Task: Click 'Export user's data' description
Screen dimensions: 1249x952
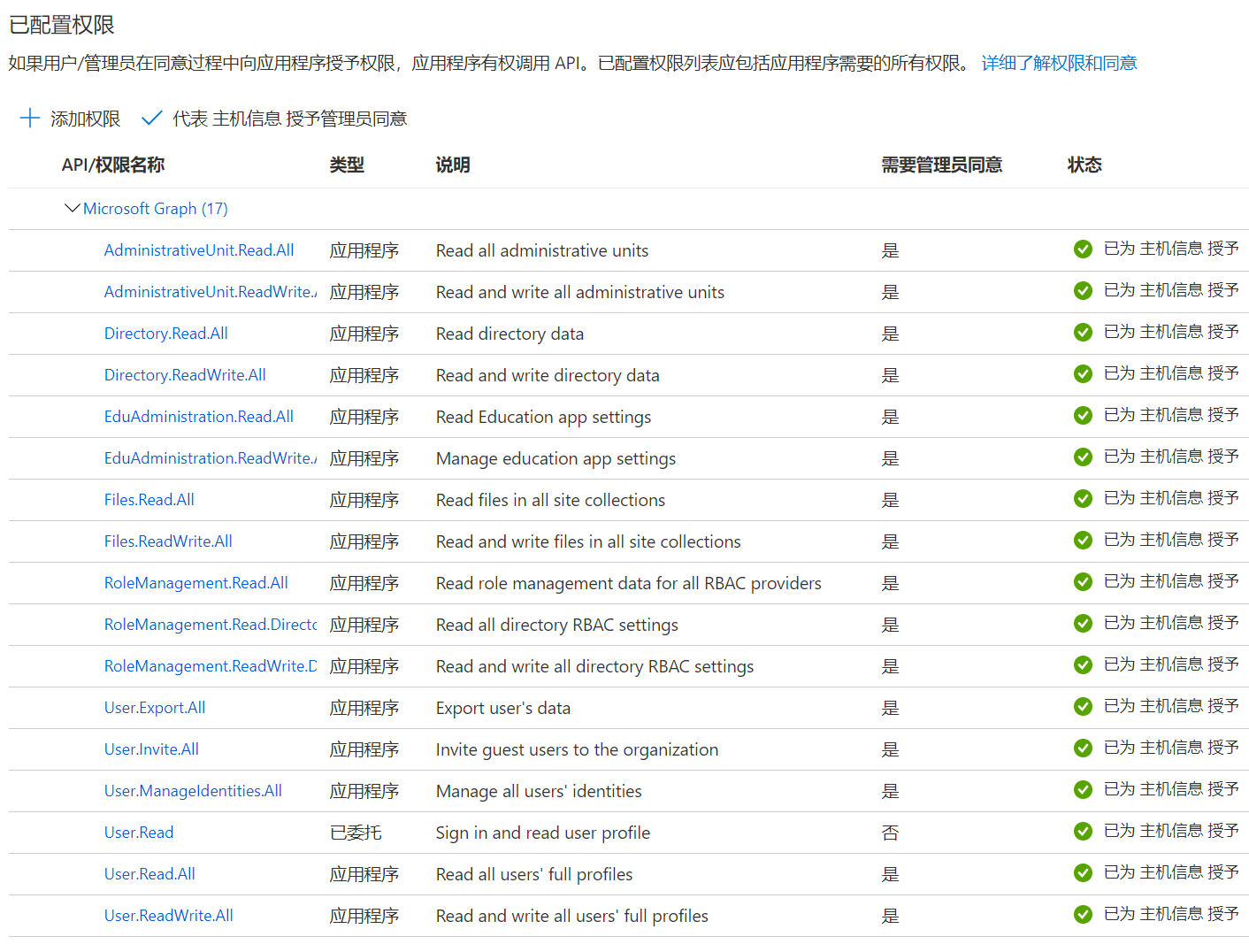Action: click(x=503, y=708)
